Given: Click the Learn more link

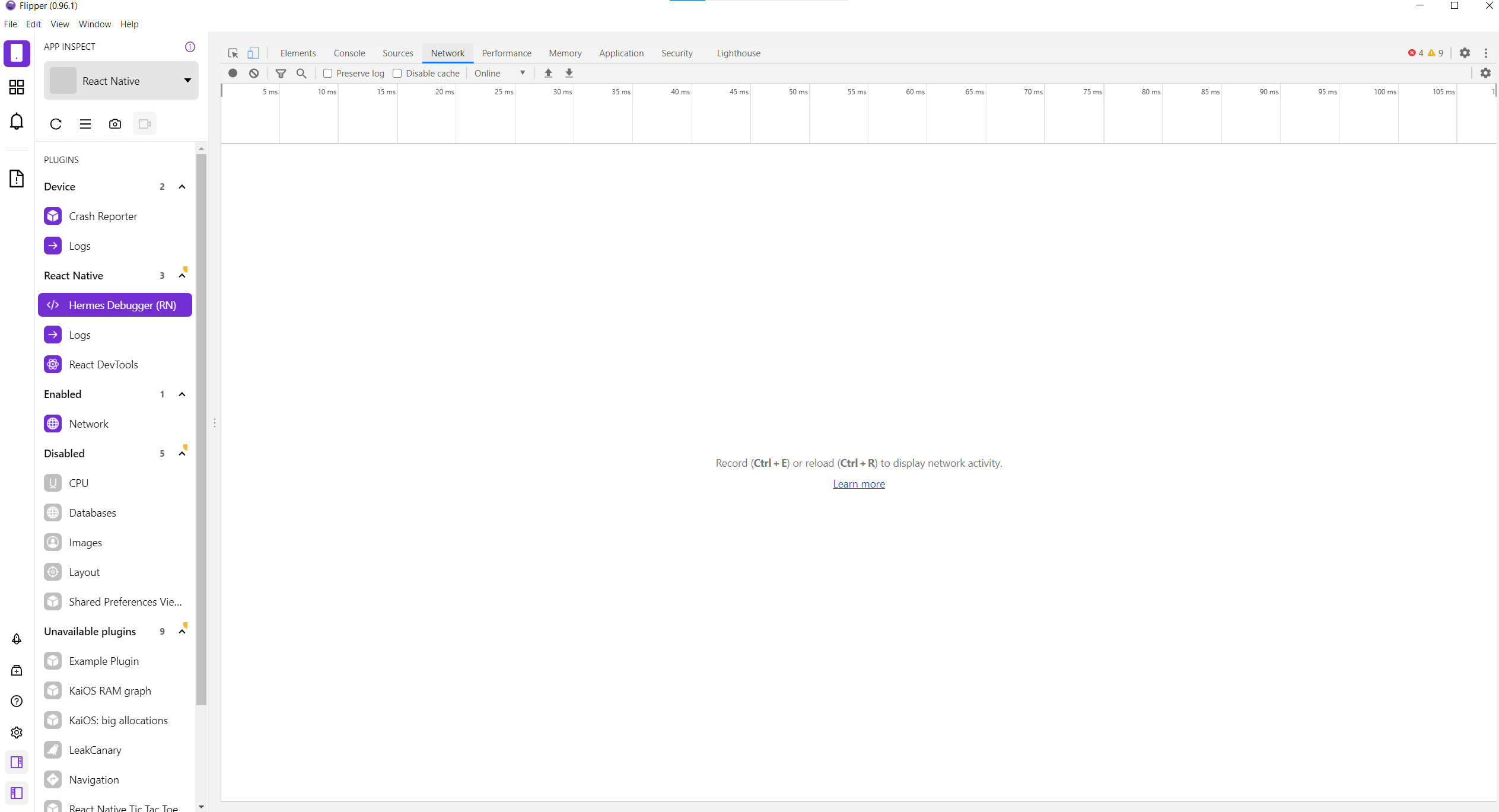Looking at the screenshot, I should tap(859, 484).
